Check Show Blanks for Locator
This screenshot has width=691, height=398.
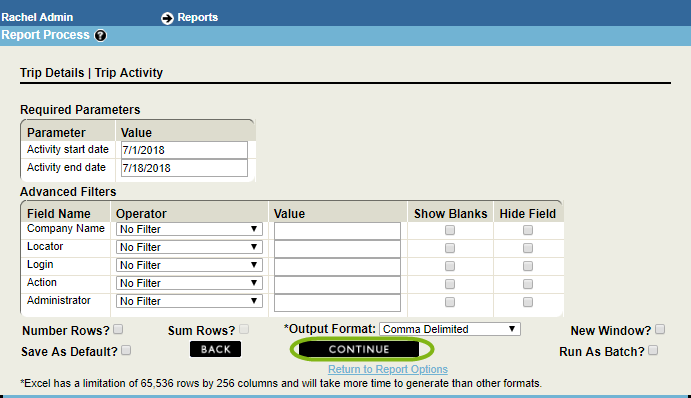(x=450, y=248)
